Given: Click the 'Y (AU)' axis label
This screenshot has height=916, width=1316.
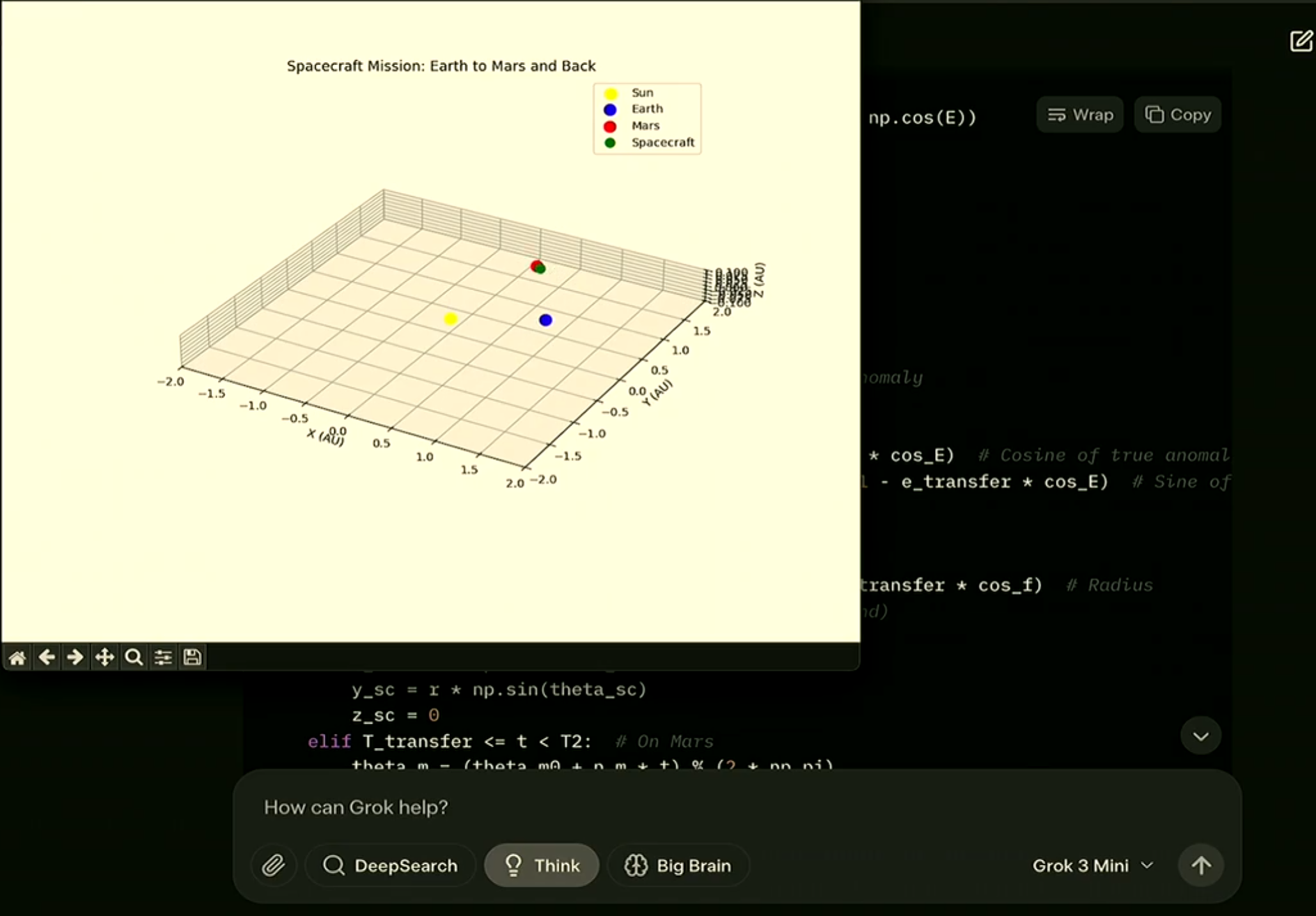Looking at the screenshot, I should pos(657,392).
